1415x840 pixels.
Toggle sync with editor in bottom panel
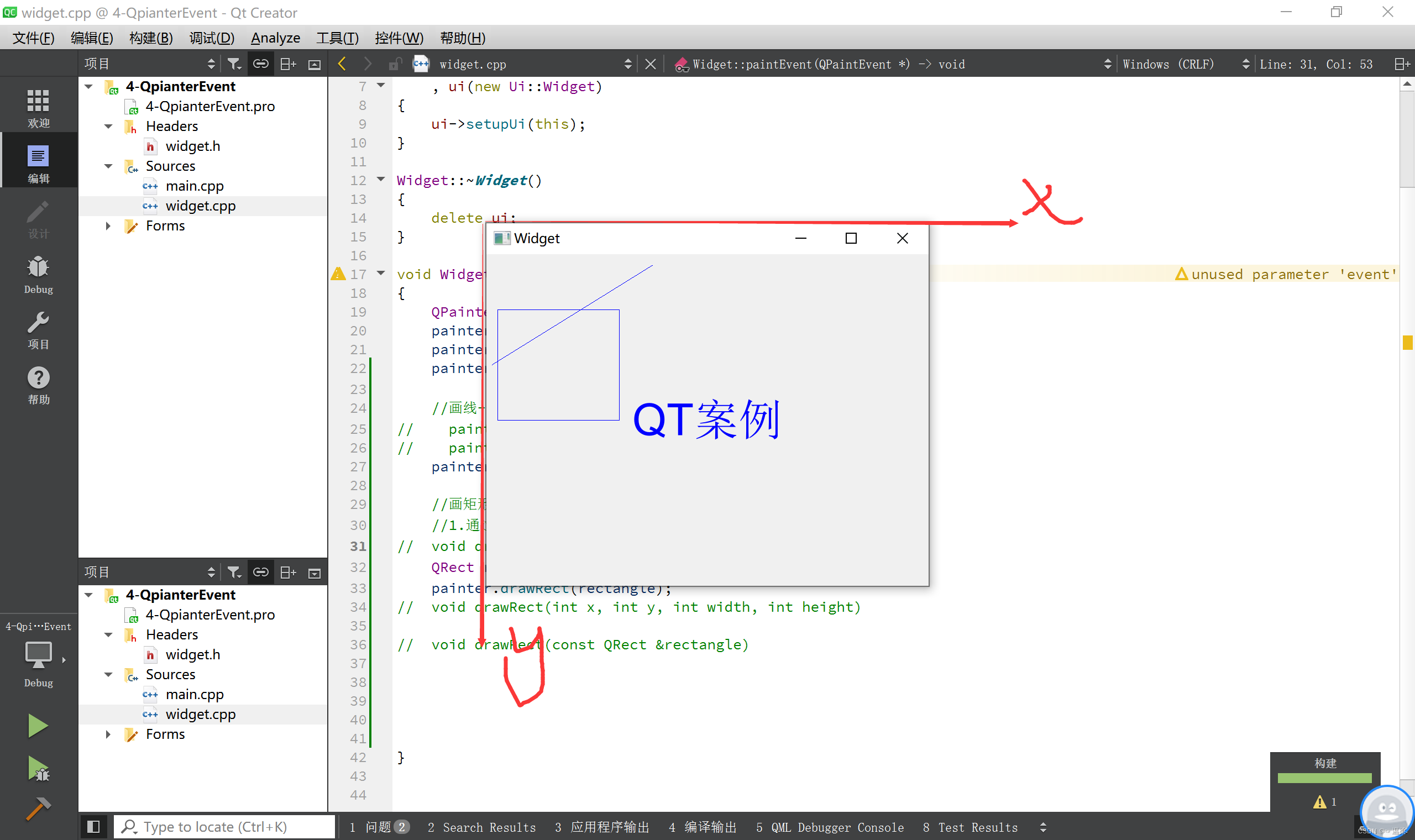(x=260, y=573)
